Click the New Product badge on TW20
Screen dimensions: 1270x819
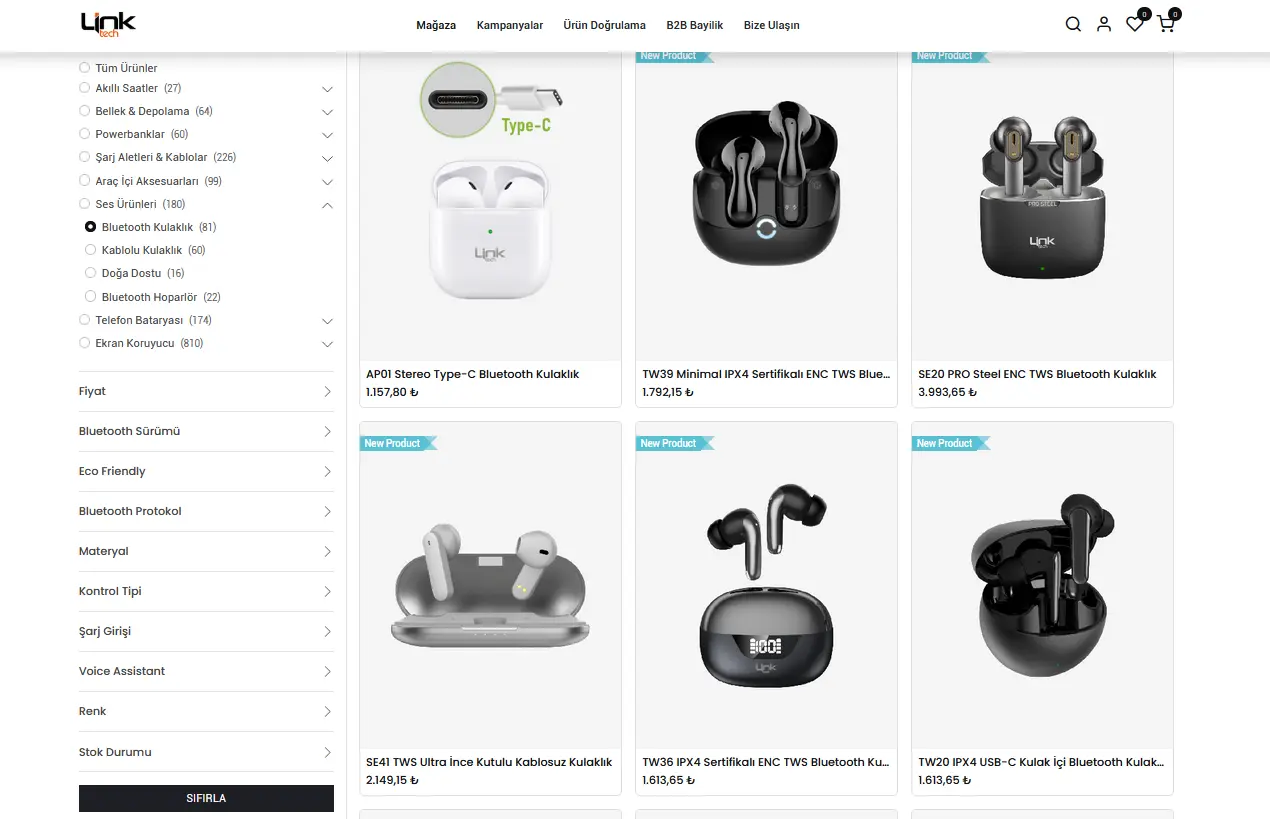coord(949,443)
